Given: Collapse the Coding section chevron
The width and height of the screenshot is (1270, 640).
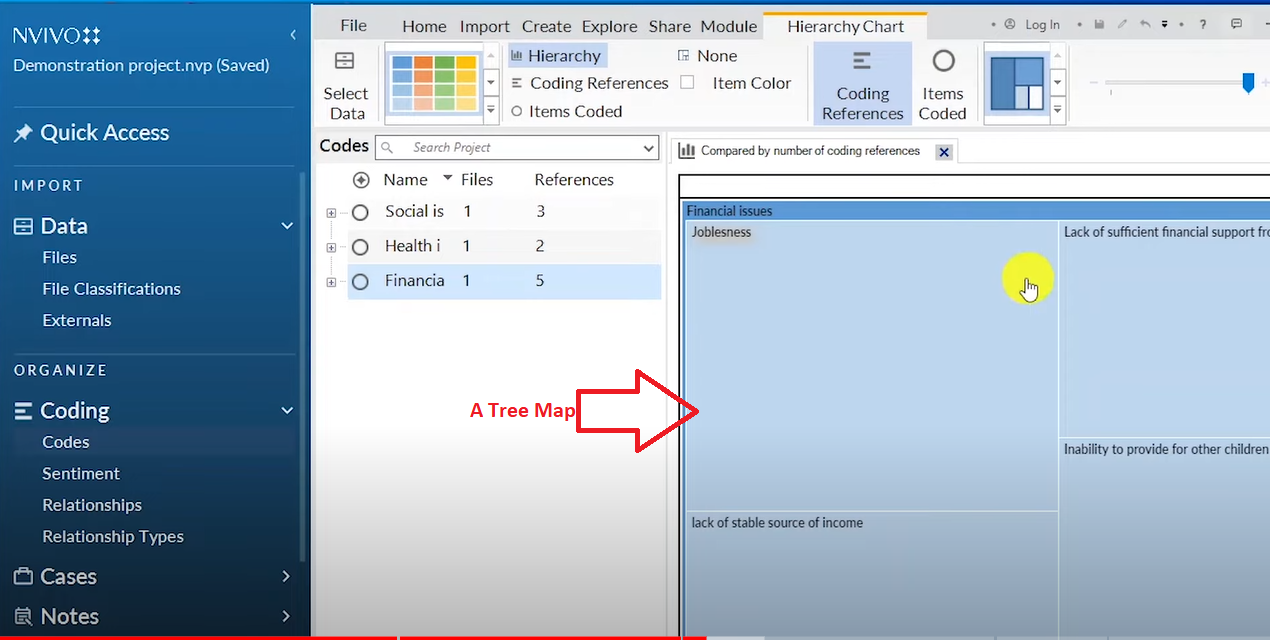Looking at the screenshot, I should [x=287, y=411].
